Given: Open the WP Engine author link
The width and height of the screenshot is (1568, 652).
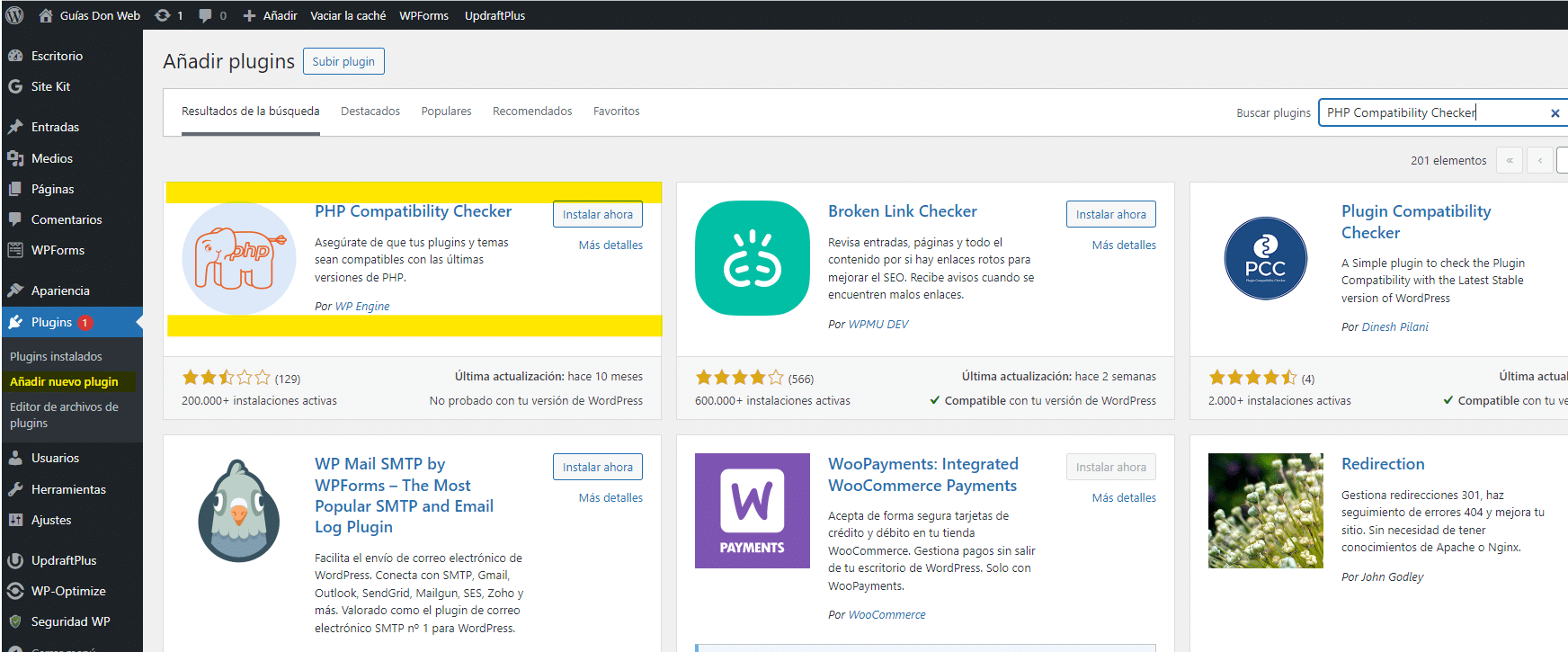Looking at the screenshot, I should (362, 307).
